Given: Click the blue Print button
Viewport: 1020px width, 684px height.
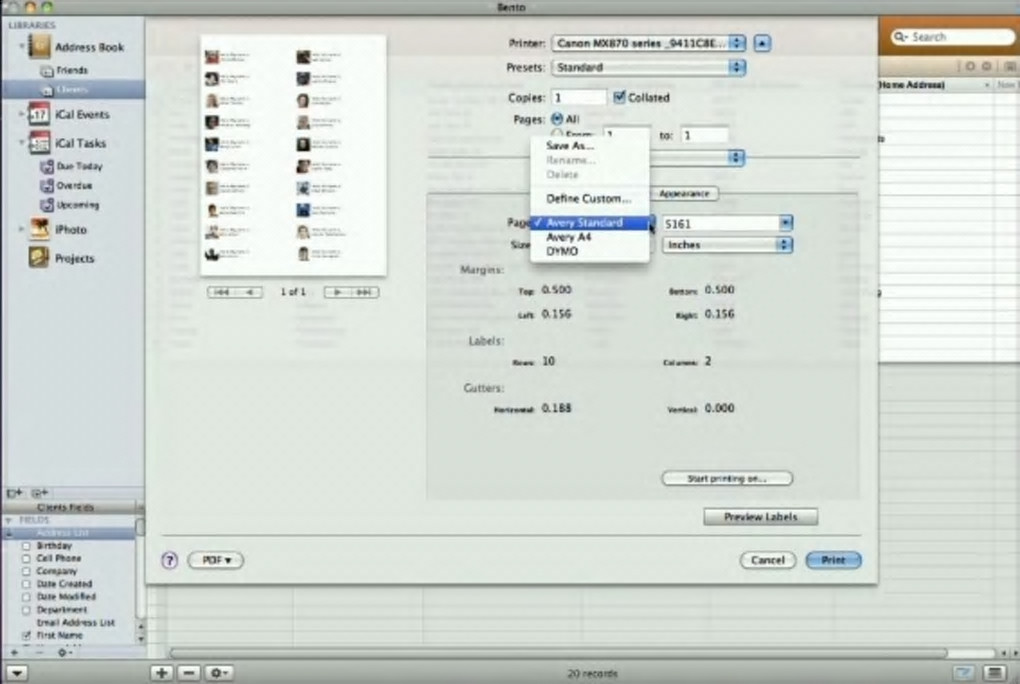Looking at the screenshot, I should point(833,560).
